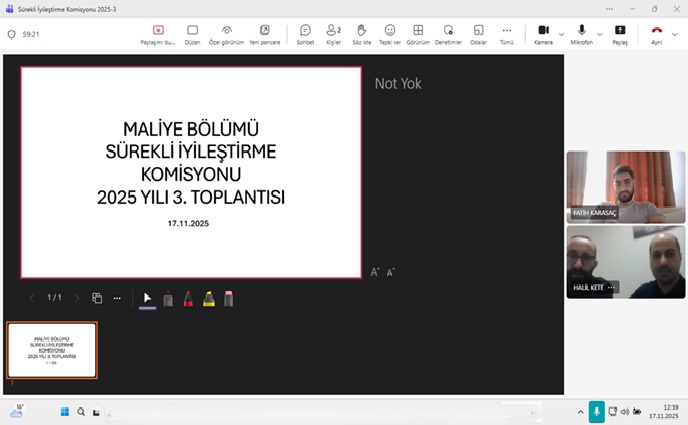
Task: Toggle the taskbar microphone indicator
Action: coord(597,411)
